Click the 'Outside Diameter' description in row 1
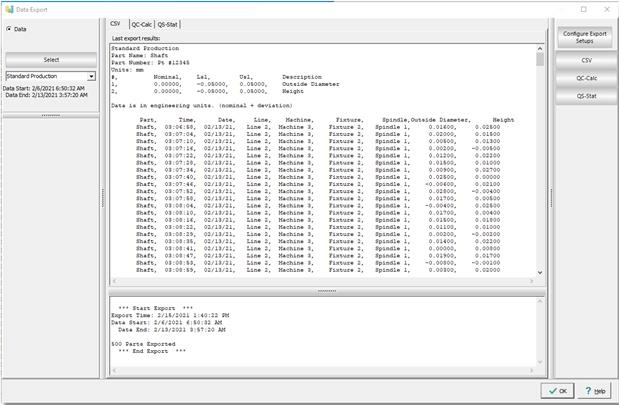 click(310, 84)
